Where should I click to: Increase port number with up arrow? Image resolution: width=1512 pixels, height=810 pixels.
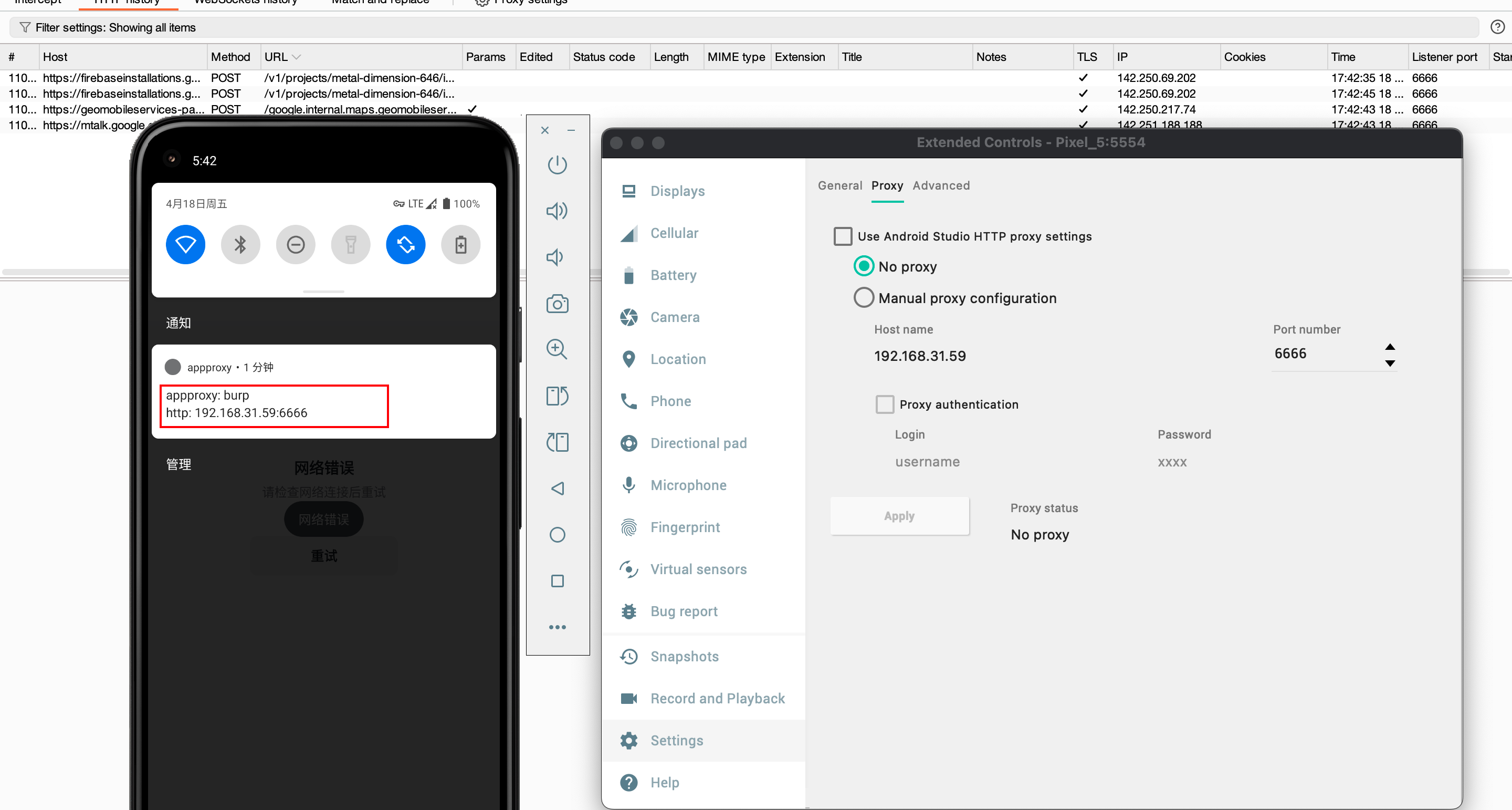(x=1390, y=347)
